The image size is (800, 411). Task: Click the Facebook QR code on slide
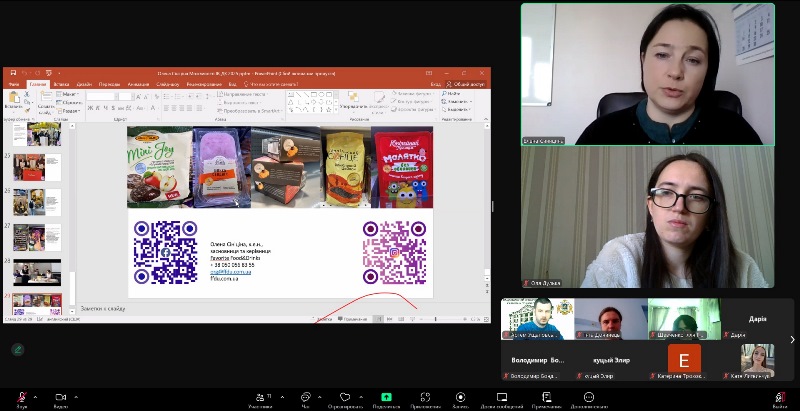165,252
